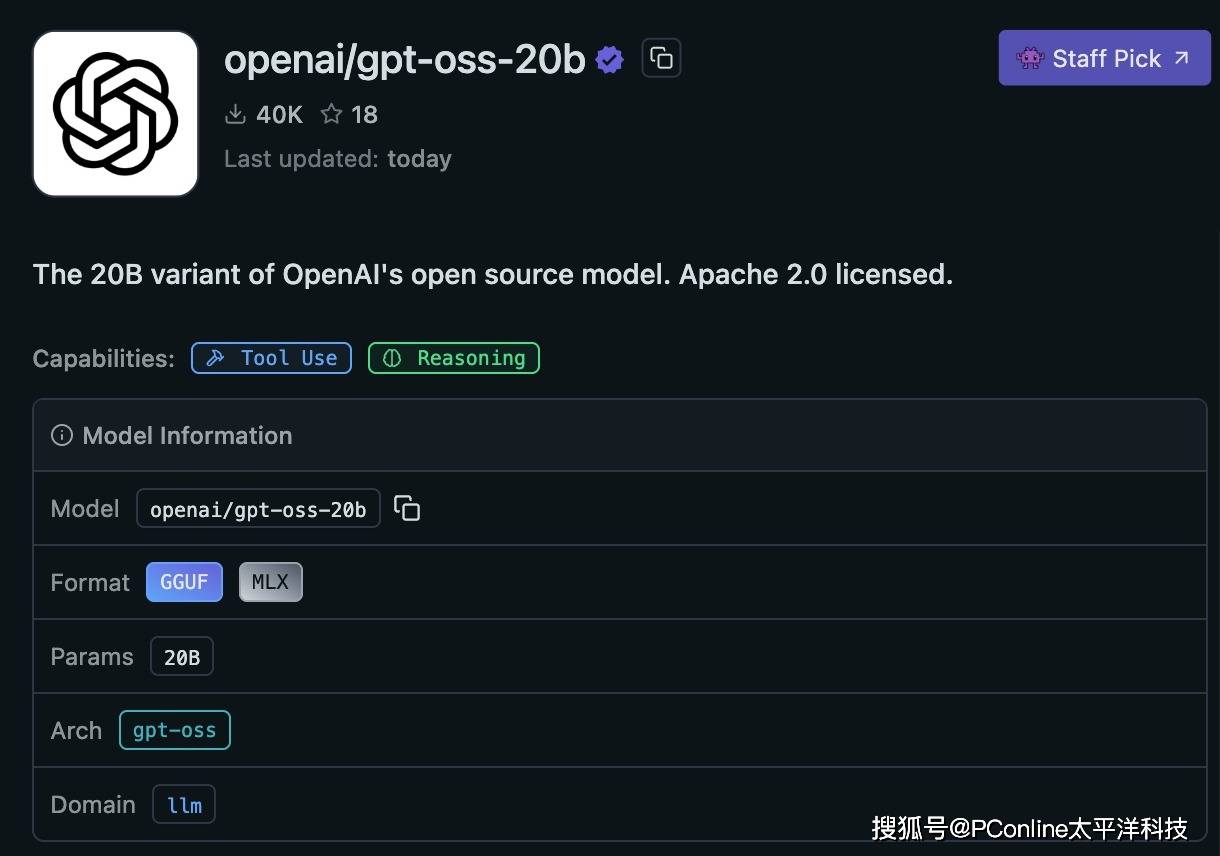Viewport: 1220px width, 856px height.
Task: Click the download count icon
Action: click(236, 114)
